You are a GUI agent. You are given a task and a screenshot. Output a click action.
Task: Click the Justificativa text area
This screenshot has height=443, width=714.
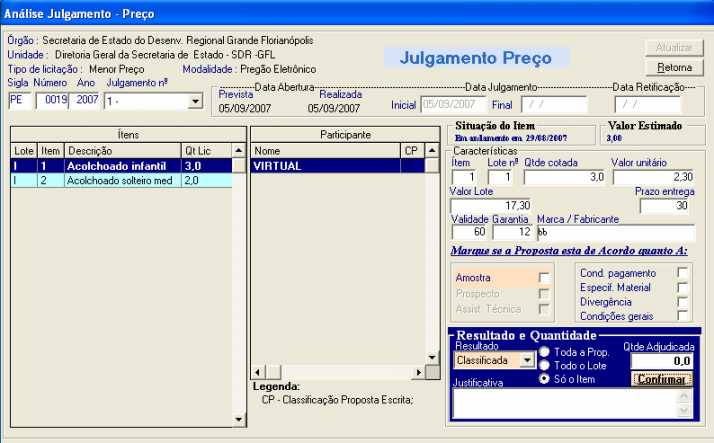565,403
